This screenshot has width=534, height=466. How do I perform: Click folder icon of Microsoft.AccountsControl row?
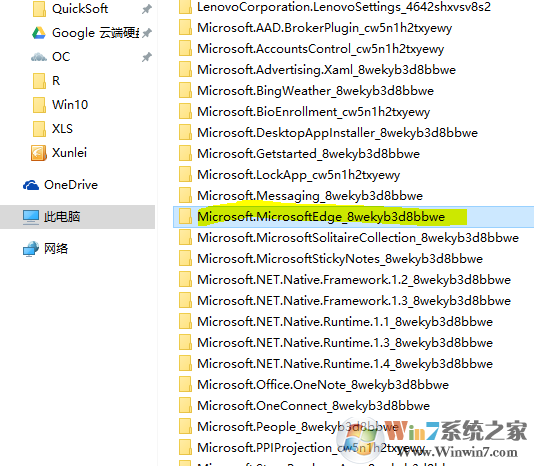click(x=186, y=49)
